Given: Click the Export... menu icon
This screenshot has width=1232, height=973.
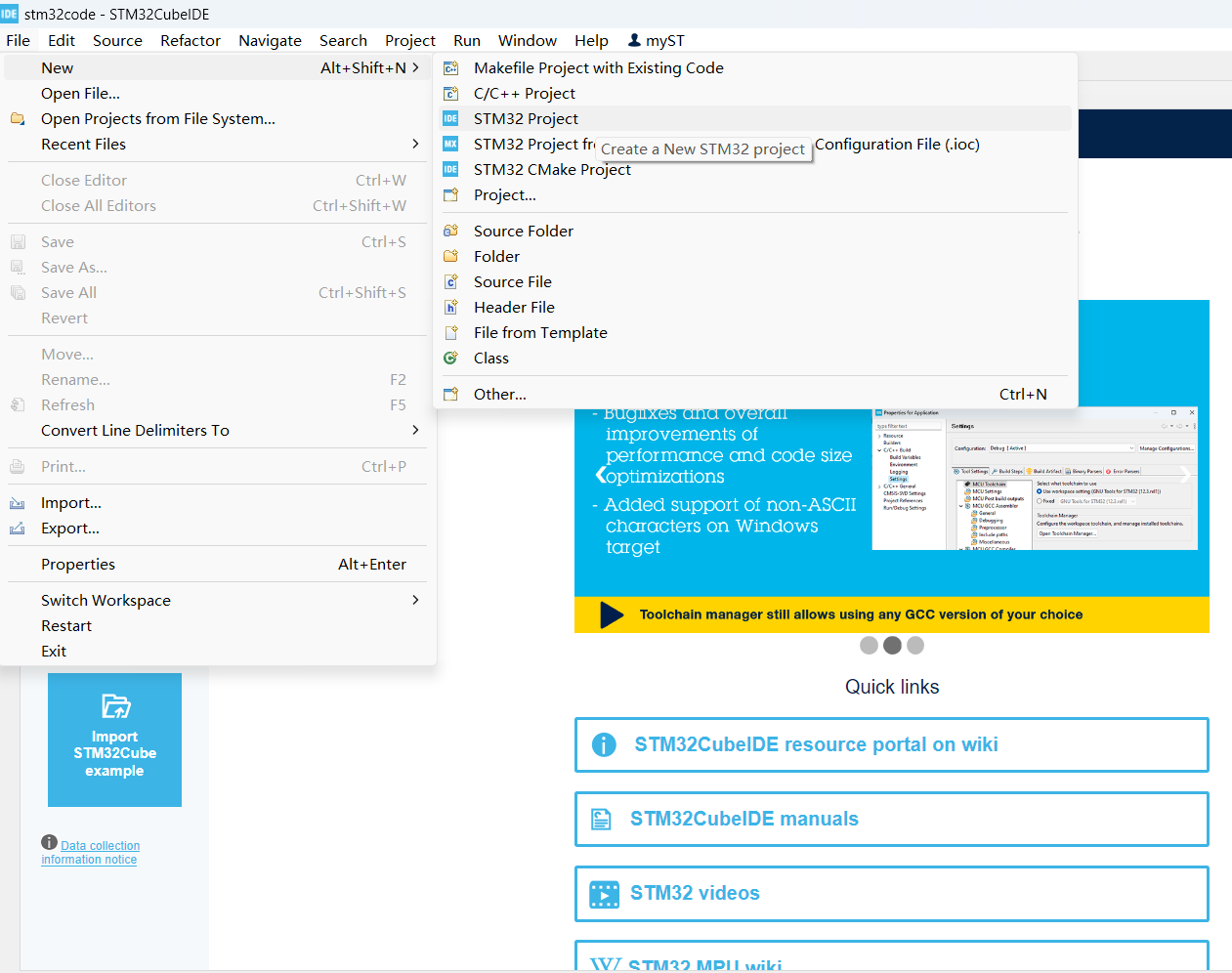Looking at the screenshot, I should [x=18, y=529].
